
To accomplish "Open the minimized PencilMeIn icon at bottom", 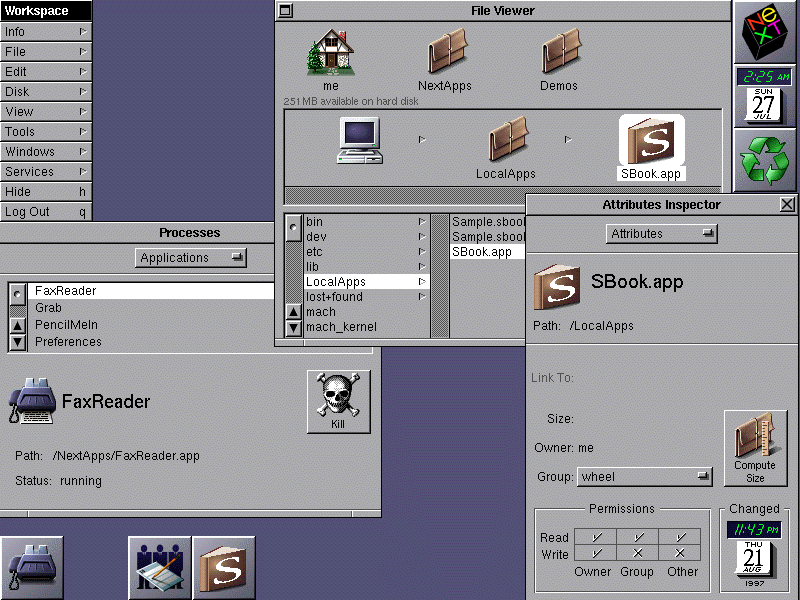I will tap(160, 567).
